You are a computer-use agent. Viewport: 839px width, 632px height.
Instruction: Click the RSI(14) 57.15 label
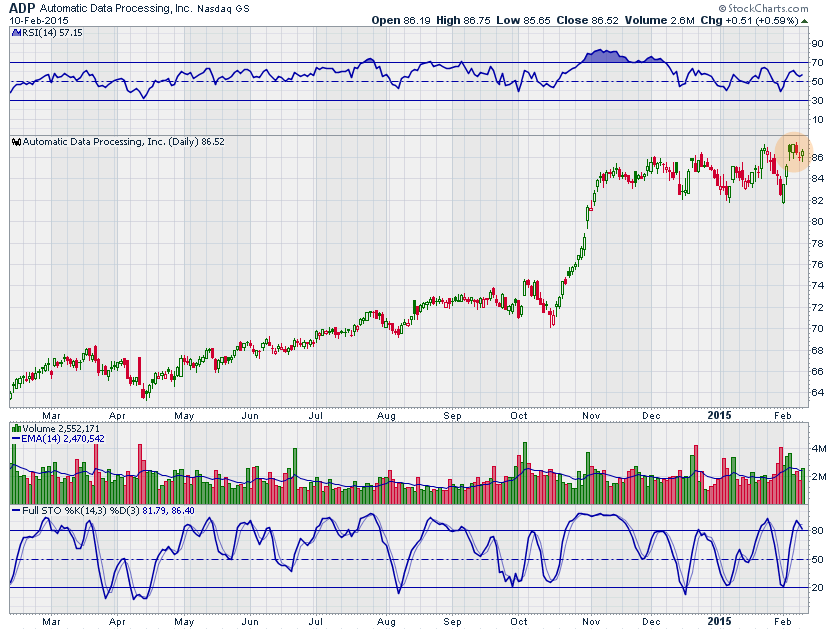click(x=52, y=33)
